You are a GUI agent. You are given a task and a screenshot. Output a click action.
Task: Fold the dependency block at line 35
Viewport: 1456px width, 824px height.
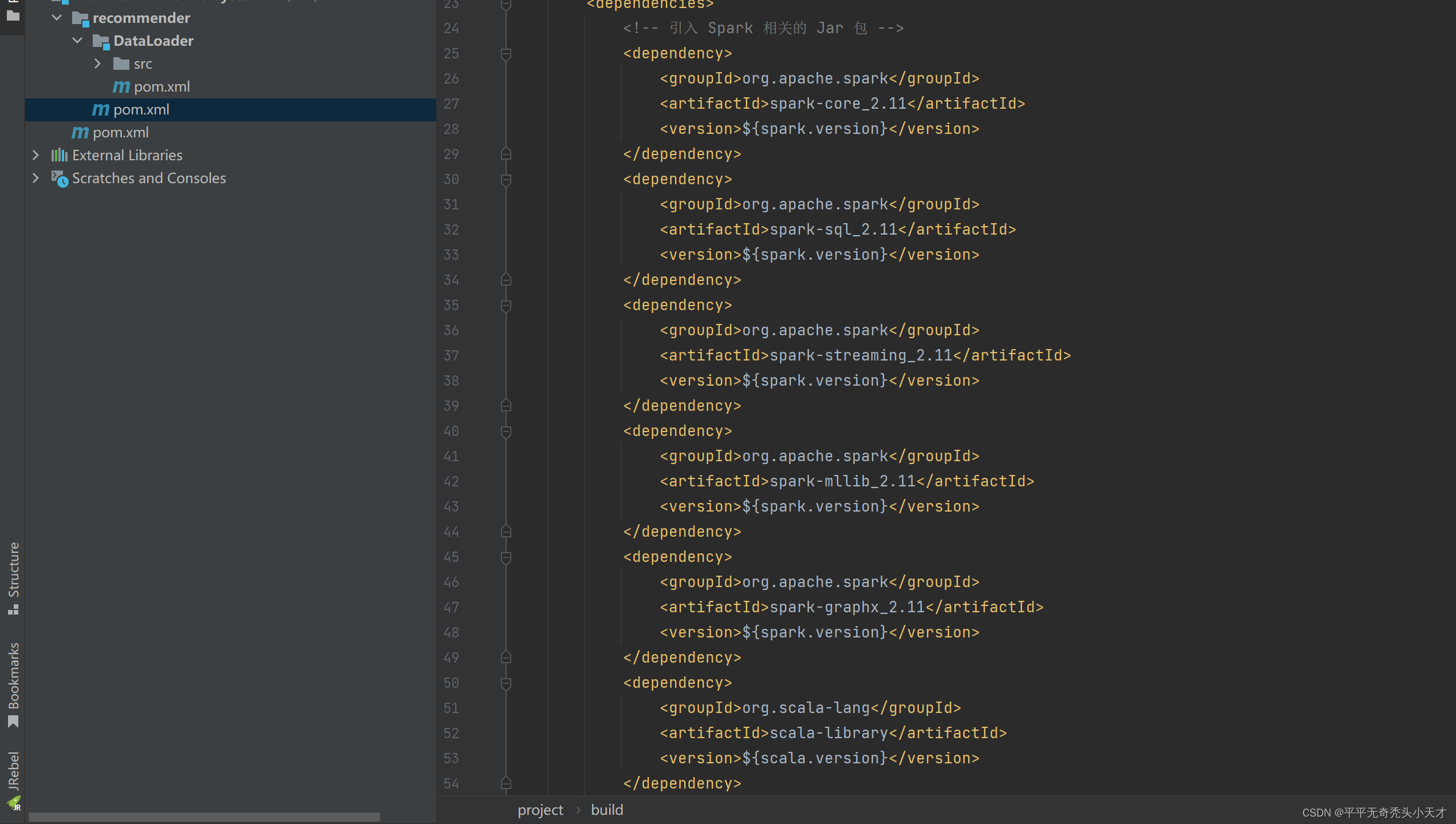pyautogui.click(x=506, y=306)
